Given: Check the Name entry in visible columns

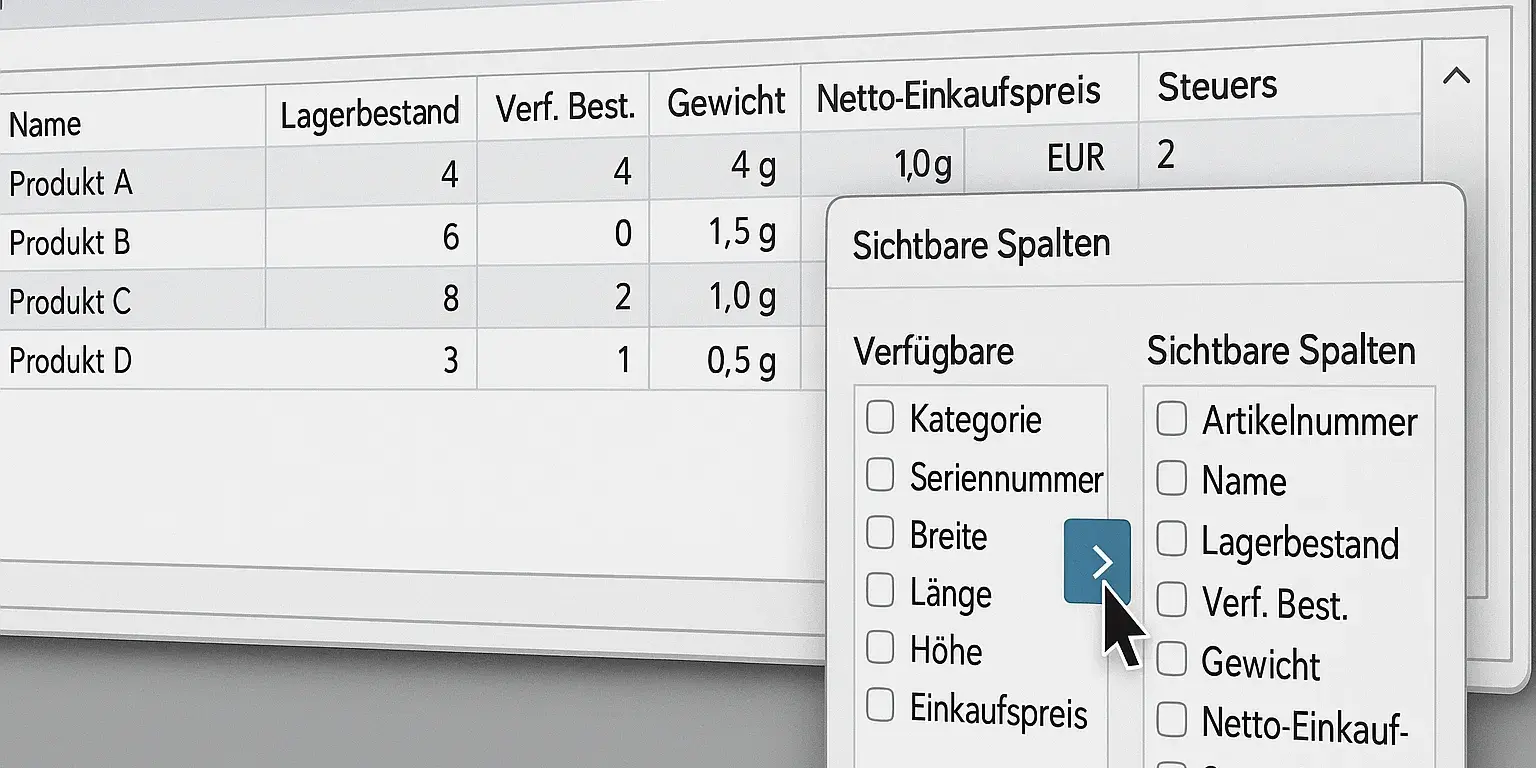Looking at the screenshot, I should 1171,478.
